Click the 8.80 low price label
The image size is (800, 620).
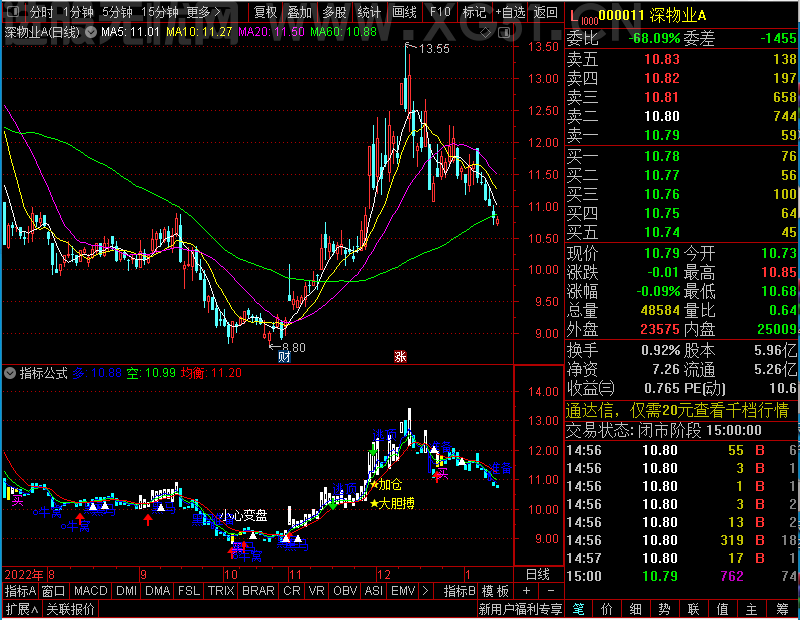[293, 347]
